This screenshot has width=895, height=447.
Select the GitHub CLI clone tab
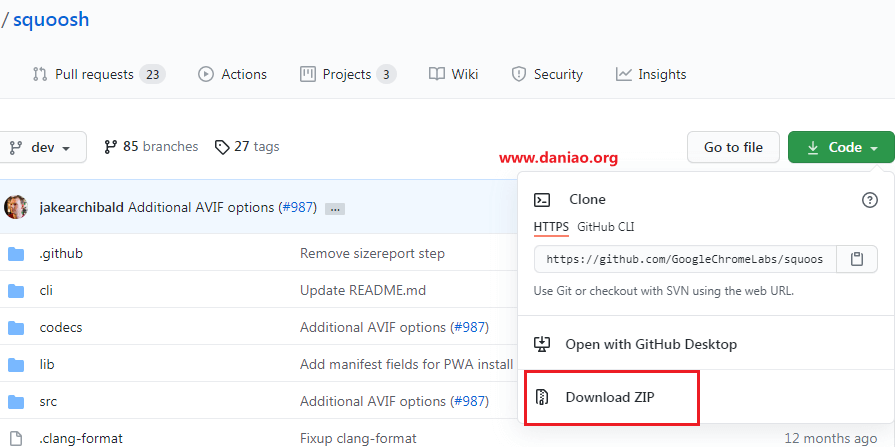pos(605,227)
